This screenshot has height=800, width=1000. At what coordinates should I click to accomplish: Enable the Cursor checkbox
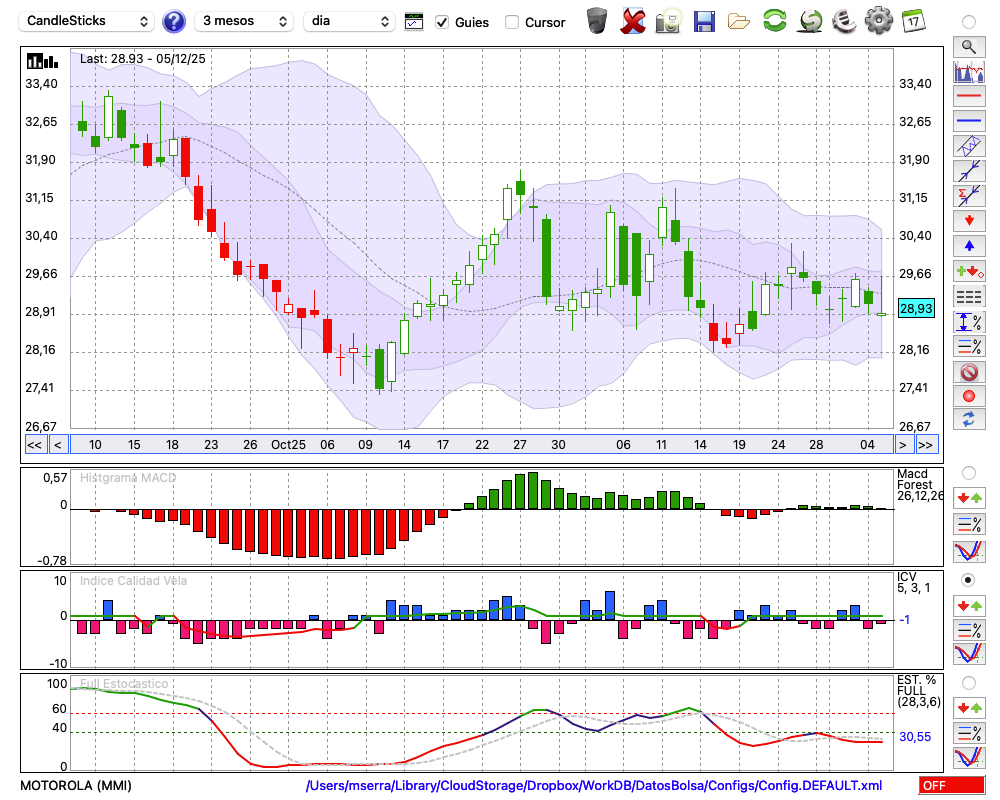512,22
